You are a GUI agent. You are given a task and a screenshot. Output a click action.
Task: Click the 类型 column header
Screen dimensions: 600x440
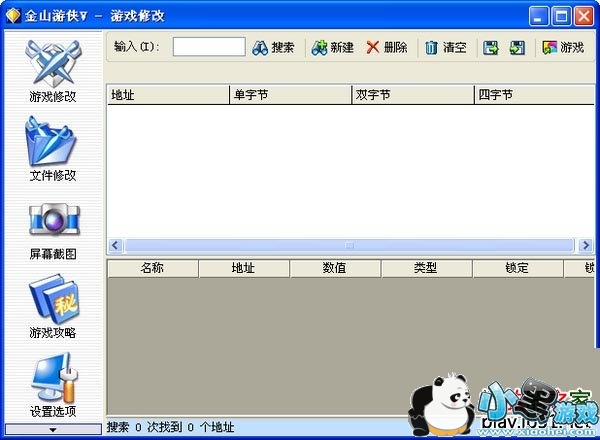click(427, 268)
